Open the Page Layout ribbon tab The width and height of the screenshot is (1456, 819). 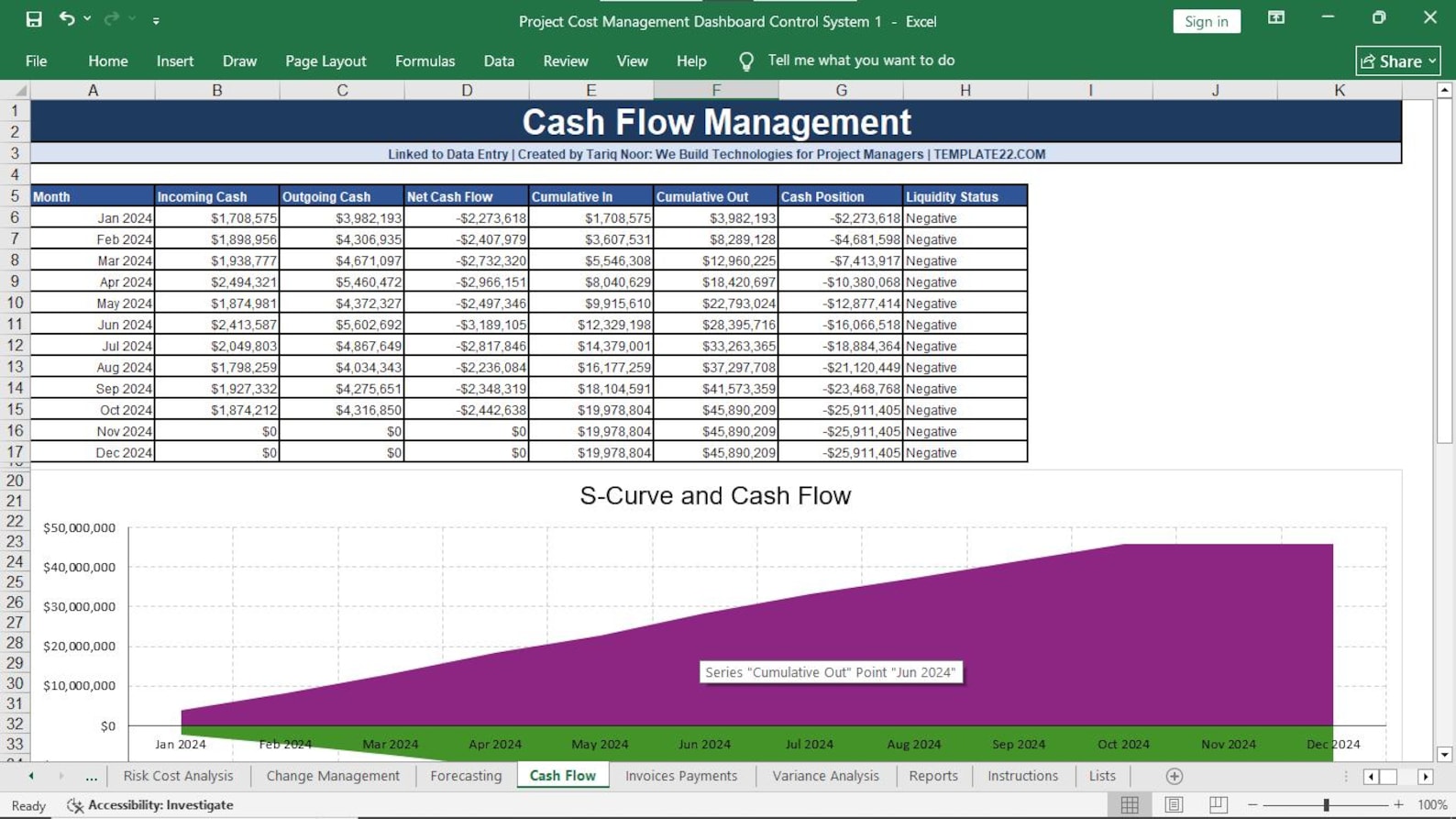point(325,61)
